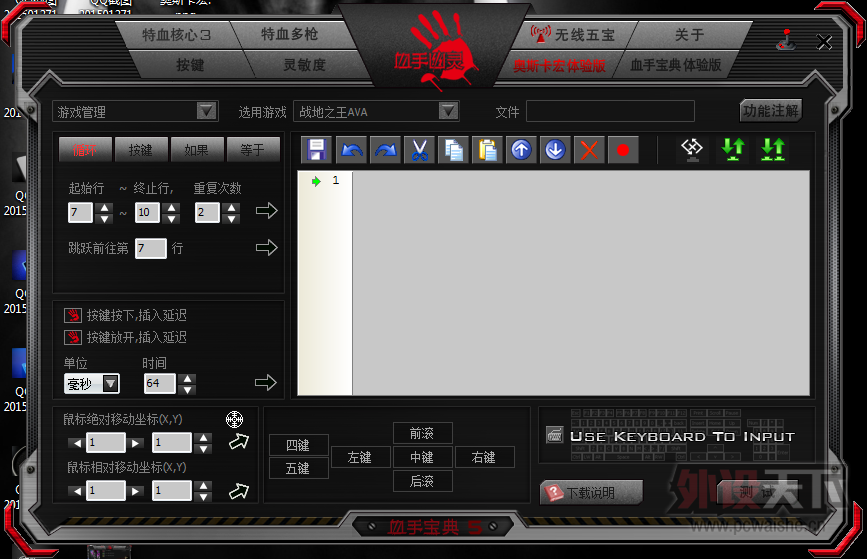Delete line with red X icon
This screenshot has height=559, width=867.
coord(589,150)
